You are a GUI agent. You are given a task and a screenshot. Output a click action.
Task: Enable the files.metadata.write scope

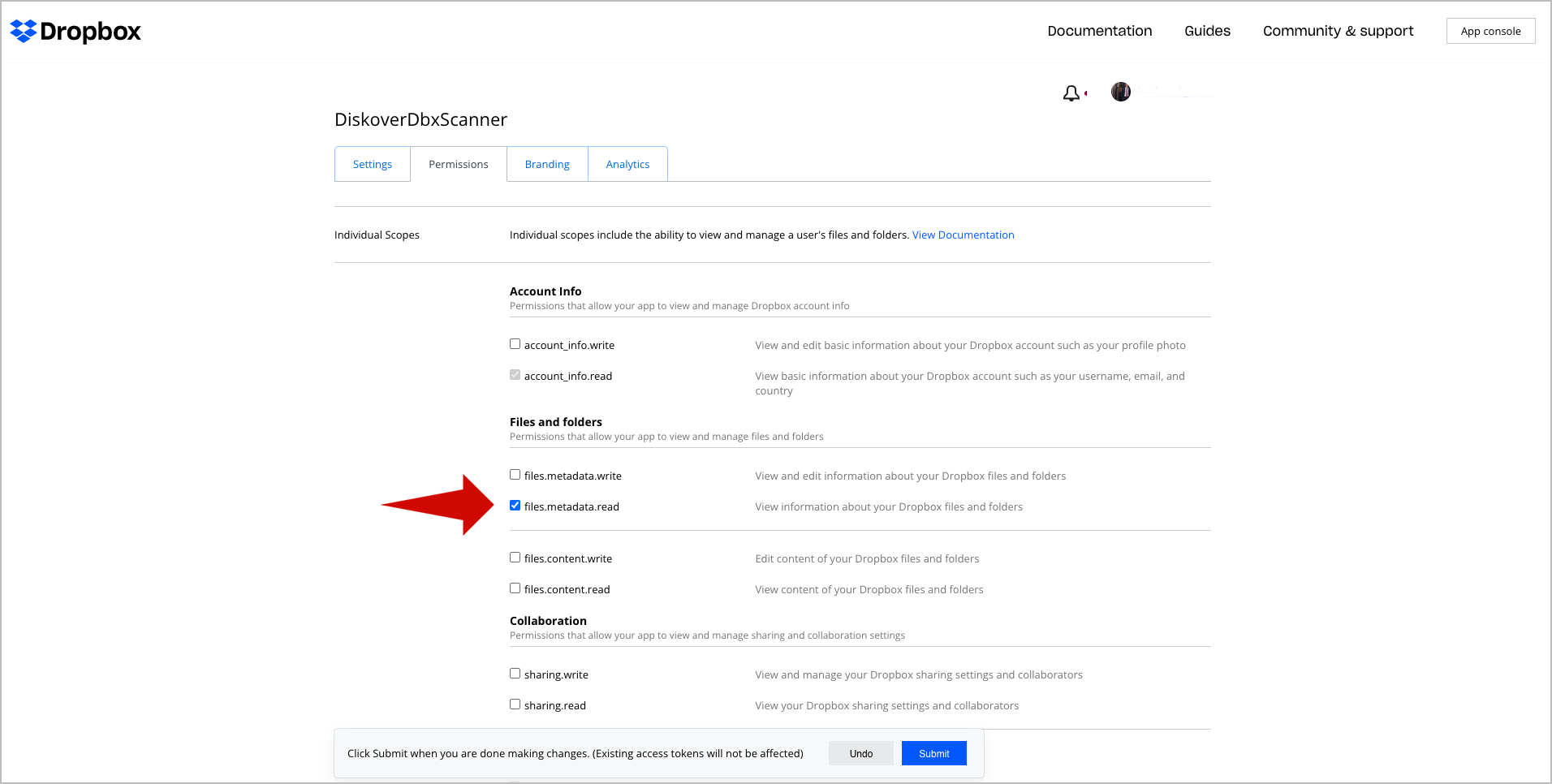coord(515,474)
